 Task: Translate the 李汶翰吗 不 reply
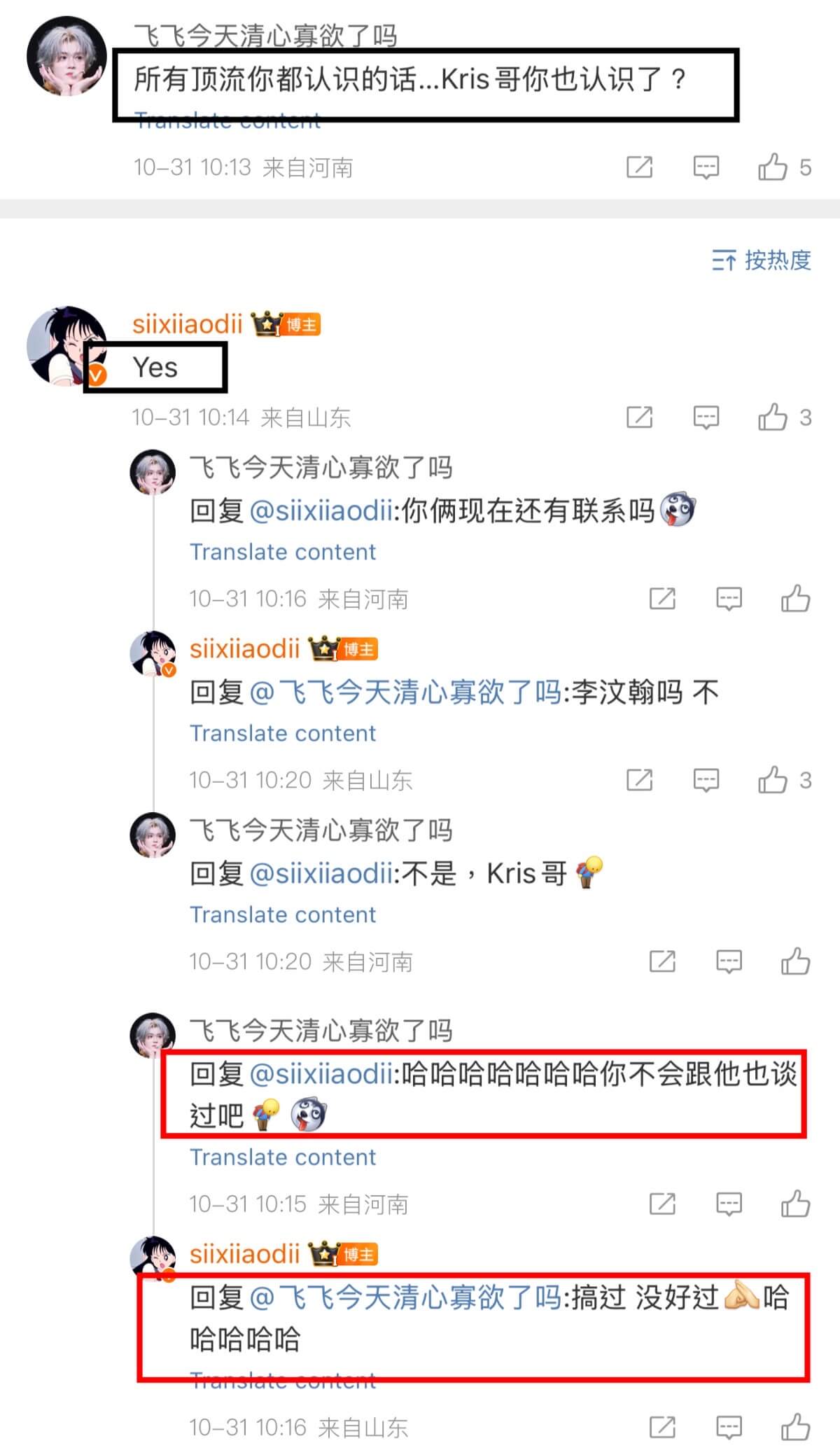(283, 733)
